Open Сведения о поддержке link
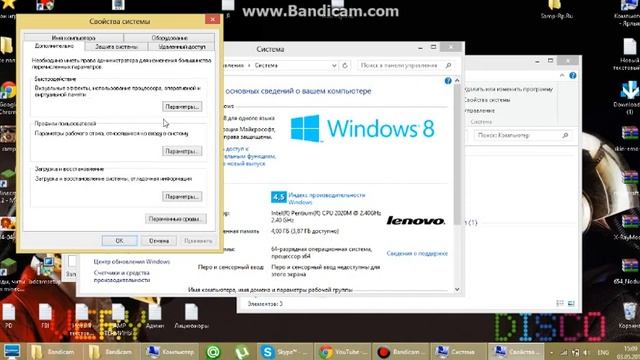This screenshot has height=360, width=640. [417, 253]
